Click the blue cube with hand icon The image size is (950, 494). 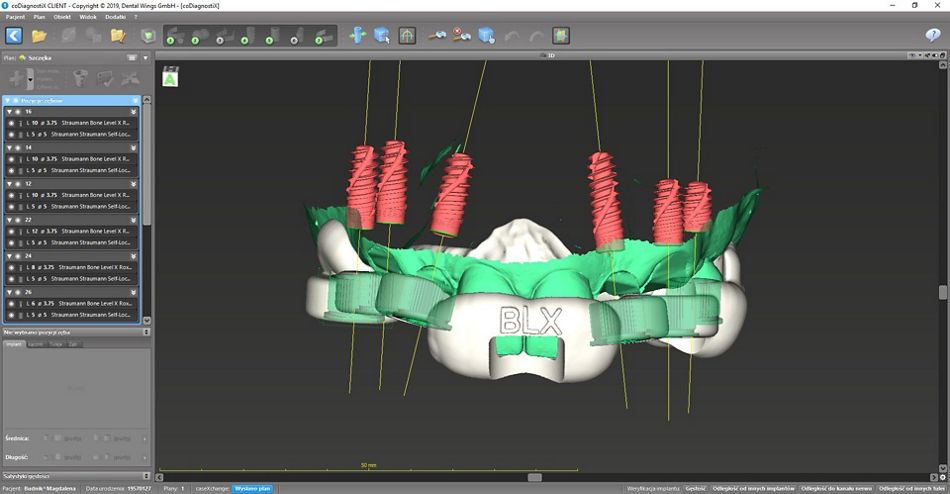pyautogui.click(x=487, y=36)
